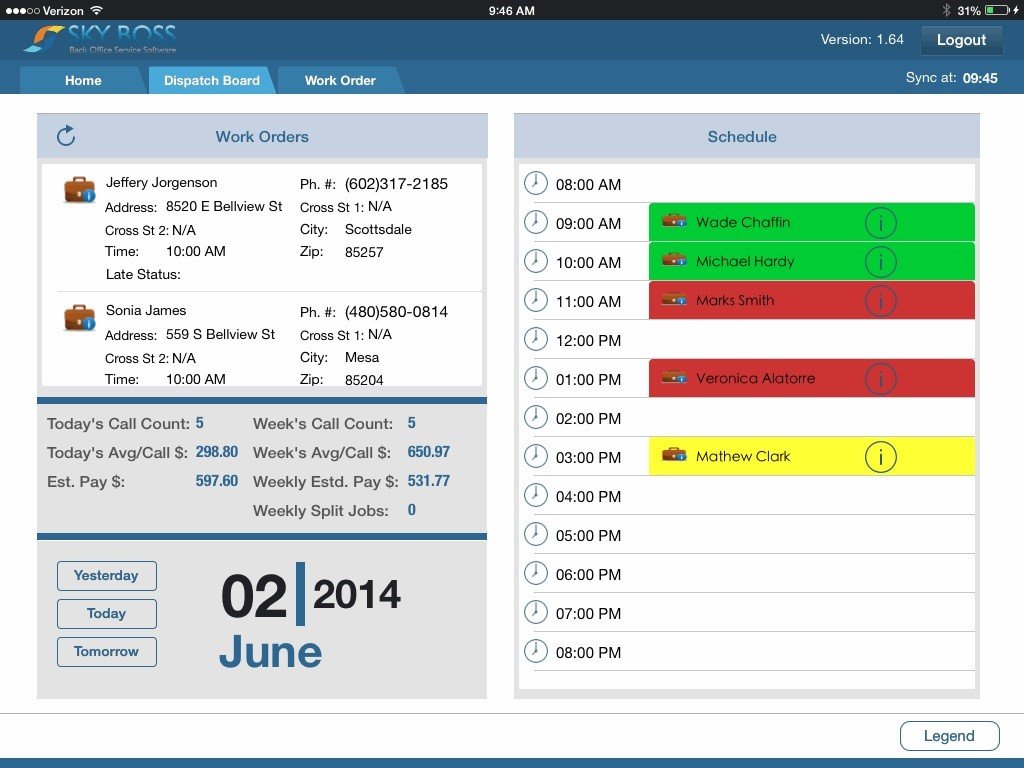Click the clock icon at 09:00 AM
The image size is (1024, 768).
536,222
